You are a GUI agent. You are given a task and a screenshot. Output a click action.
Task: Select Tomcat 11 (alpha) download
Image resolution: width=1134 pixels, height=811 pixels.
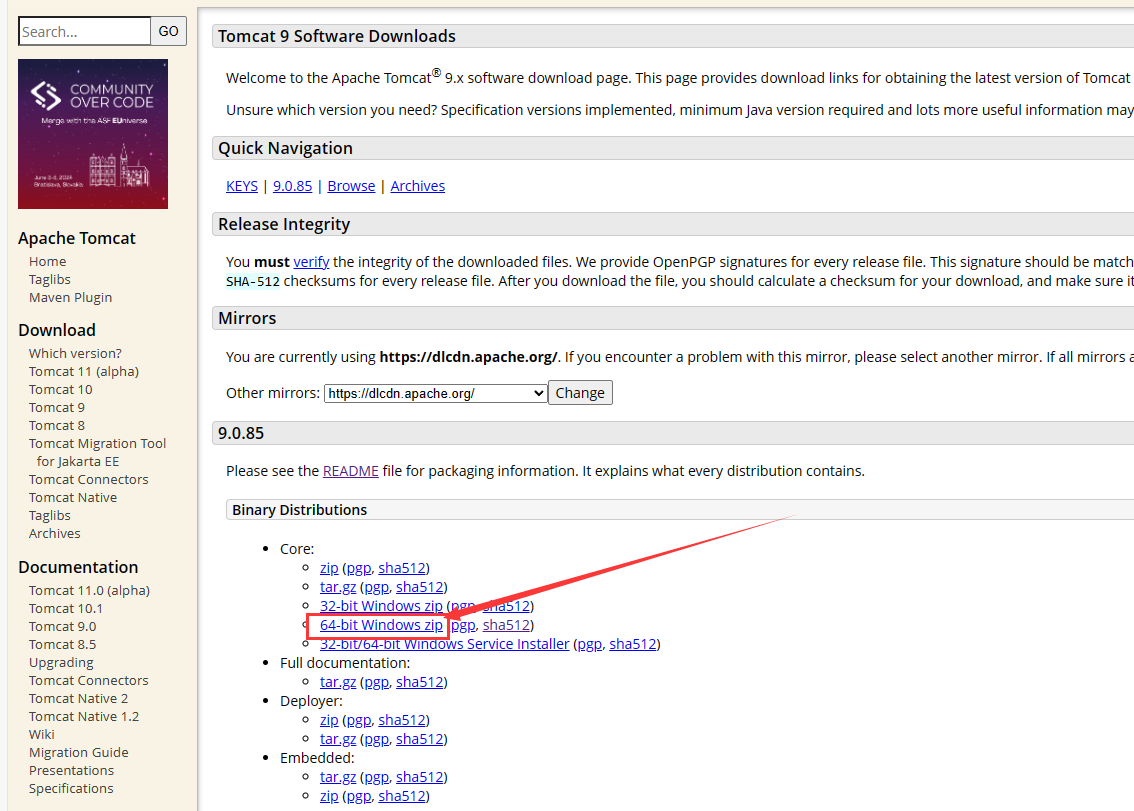click(x=84, y=371)
